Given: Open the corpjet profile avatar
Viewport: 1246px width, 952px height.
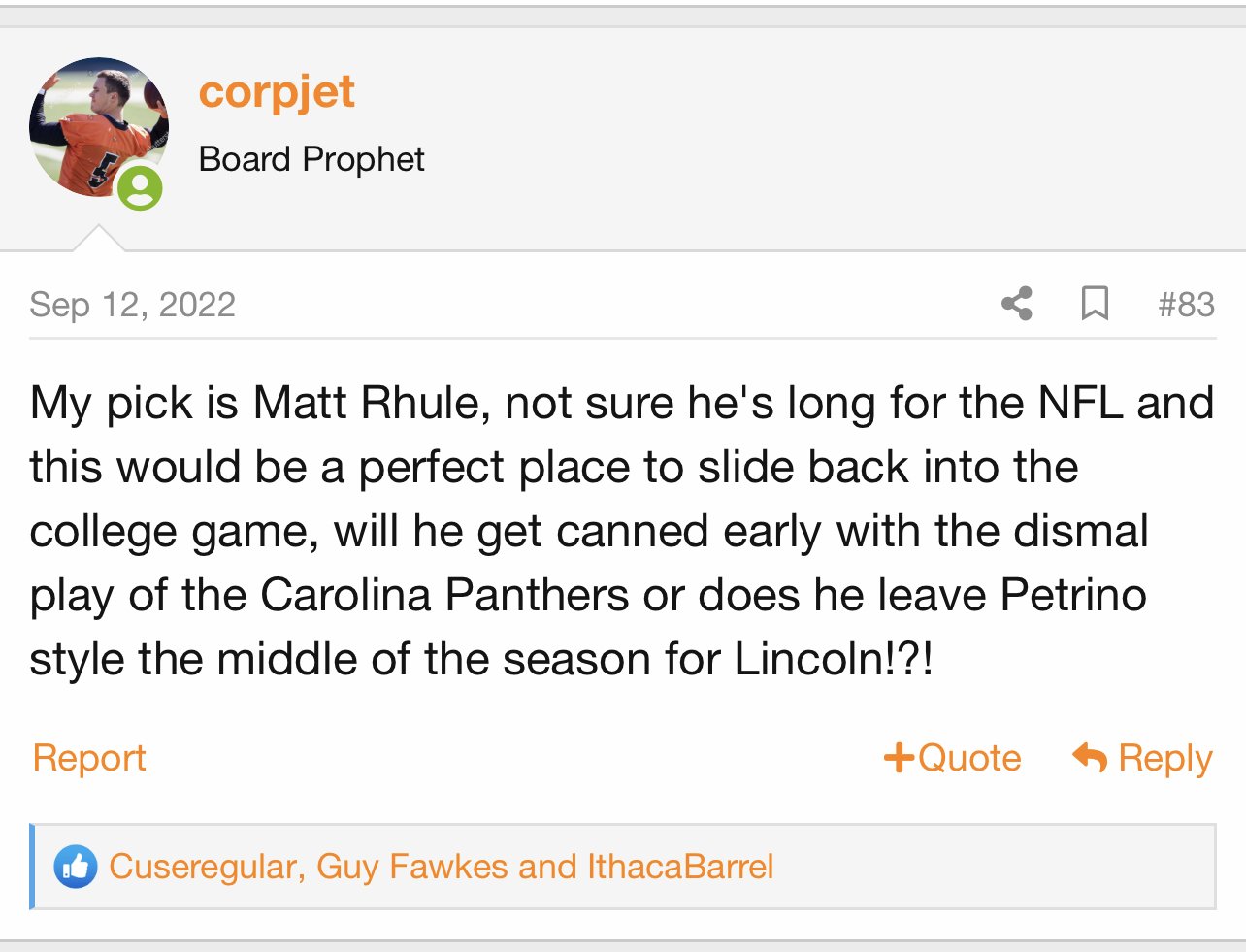Looking at the screenshot, I should [x=99, y=127].
